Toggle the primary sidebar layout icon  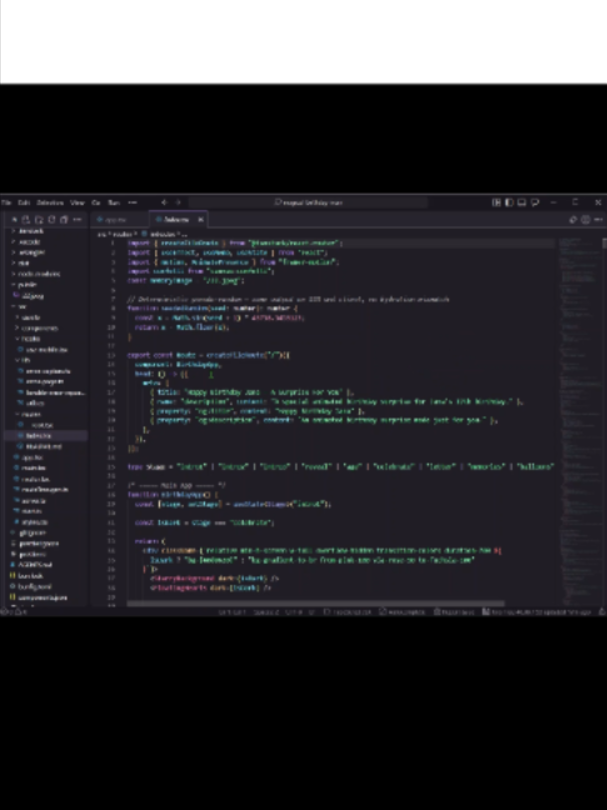click(509, 202)
